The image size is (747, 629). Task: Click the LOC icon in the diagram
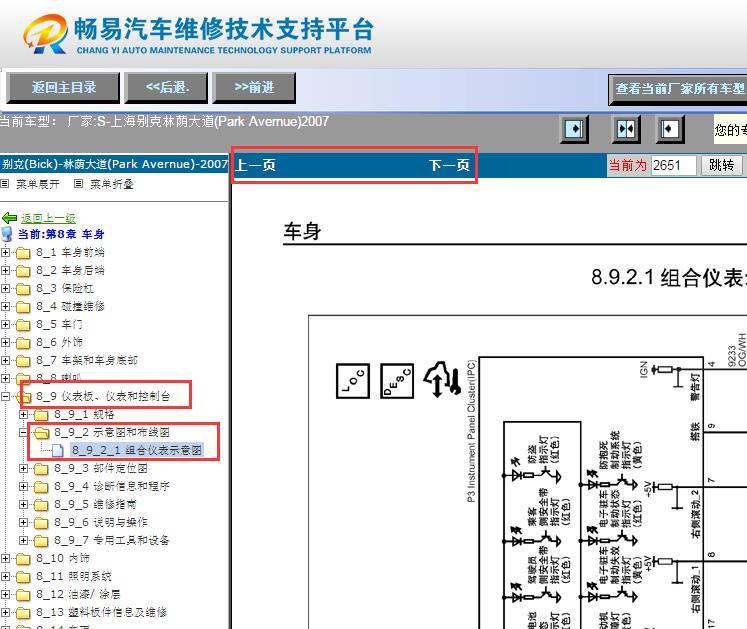[353, 381]
